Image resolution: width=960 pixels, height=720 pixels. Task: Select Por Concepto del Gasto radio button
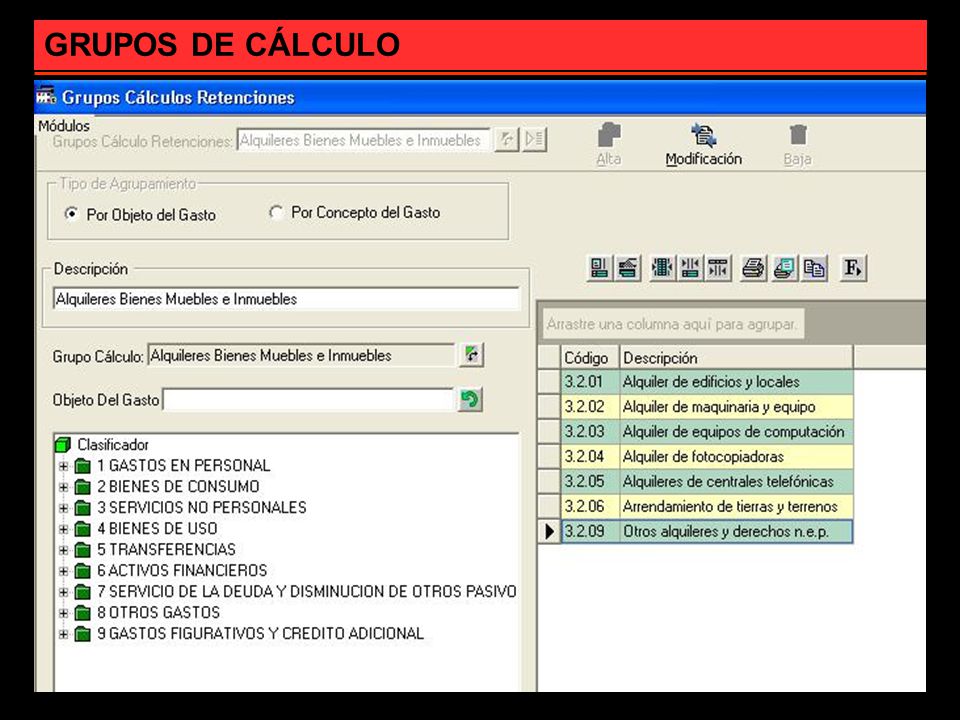tap(276, 212)
